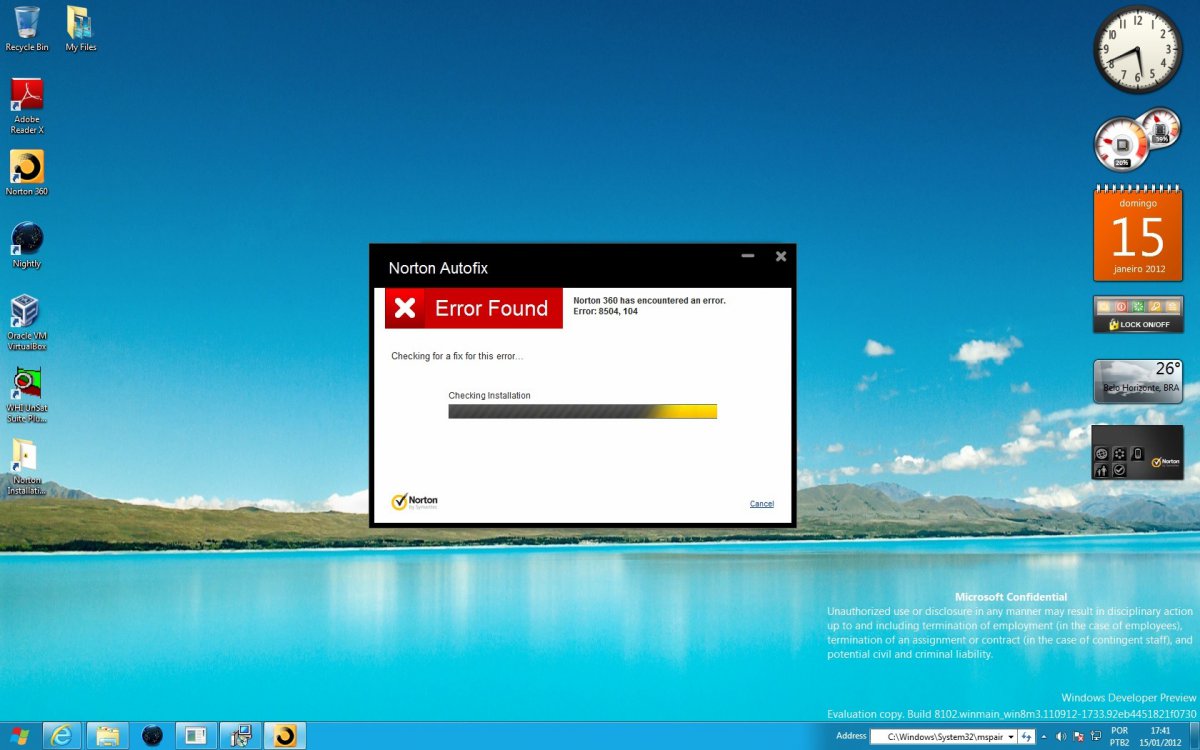Click the mobile phone icon in Norton gadget
Image resolution: width=1200 pixels, height=750 pixels.
coord(1136,453)
